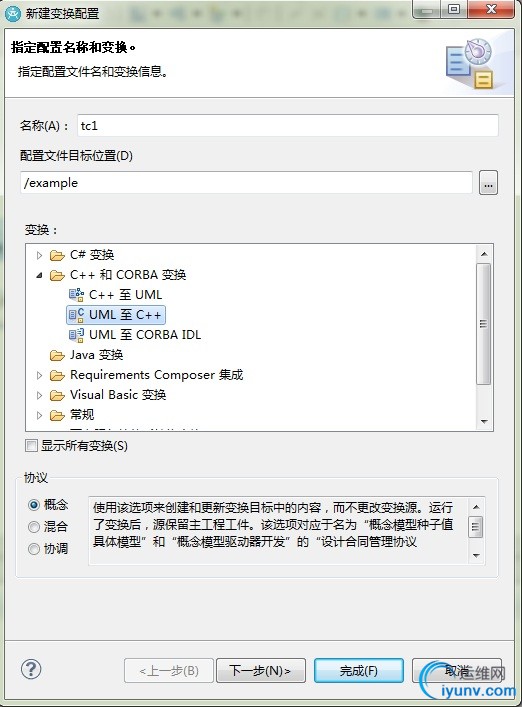Click the transformation list scrollbar thumb
Viewport: 522px width, 707px height.
point(483,324)
